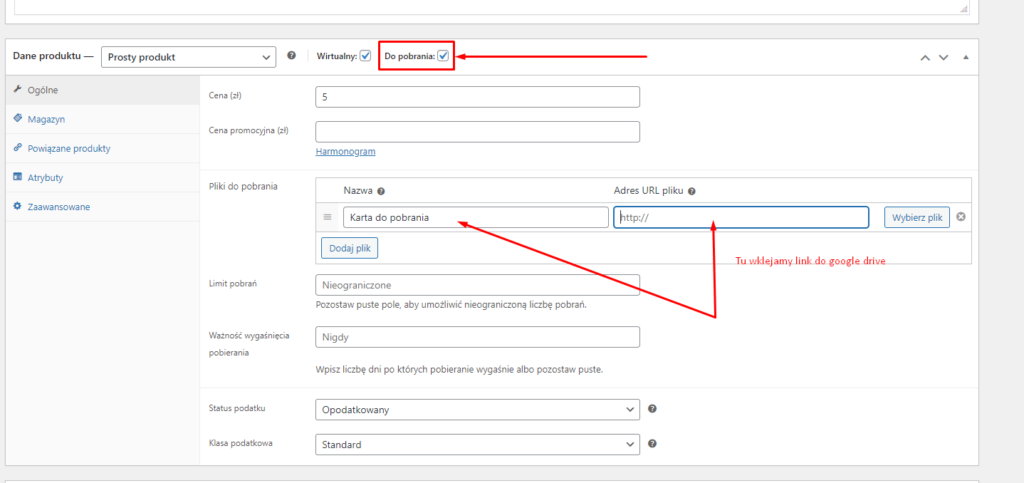Grab the file row reorder handle icon
The width and height of the screenshot is (1024, 483).
click(x=328, y=217)
